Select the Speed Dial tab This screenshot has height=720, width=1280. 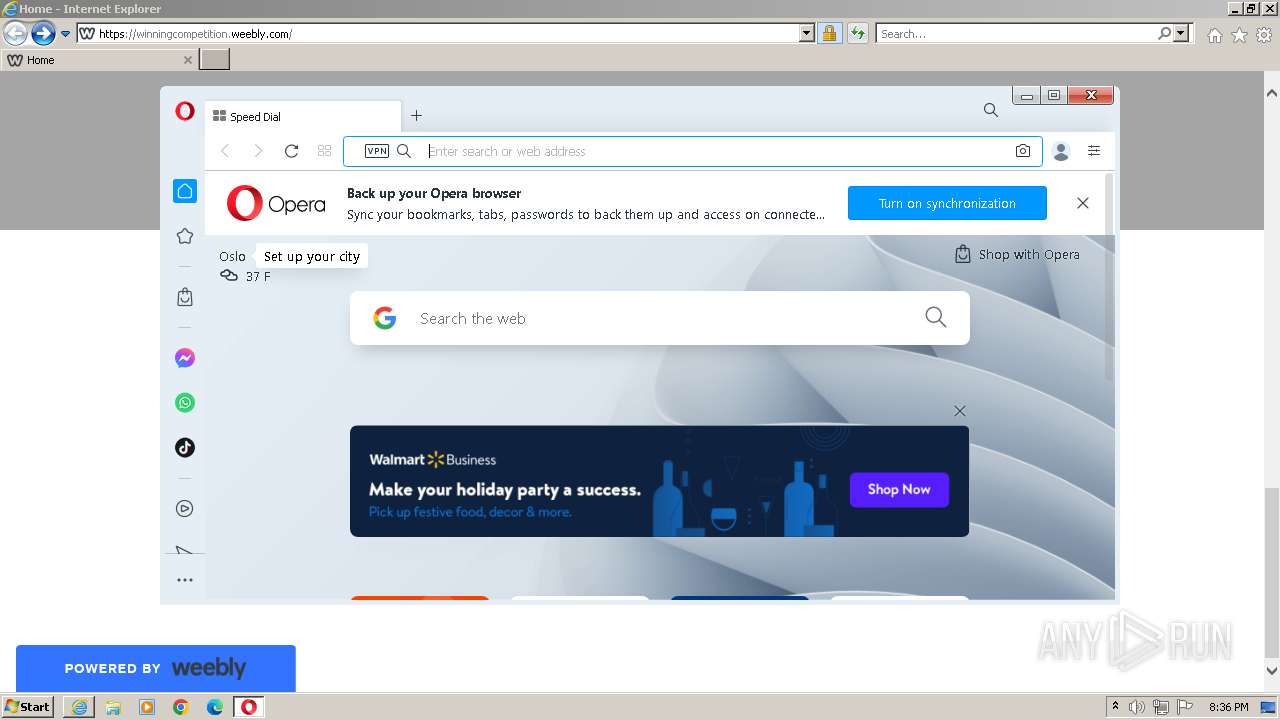[x=303, y=116]
